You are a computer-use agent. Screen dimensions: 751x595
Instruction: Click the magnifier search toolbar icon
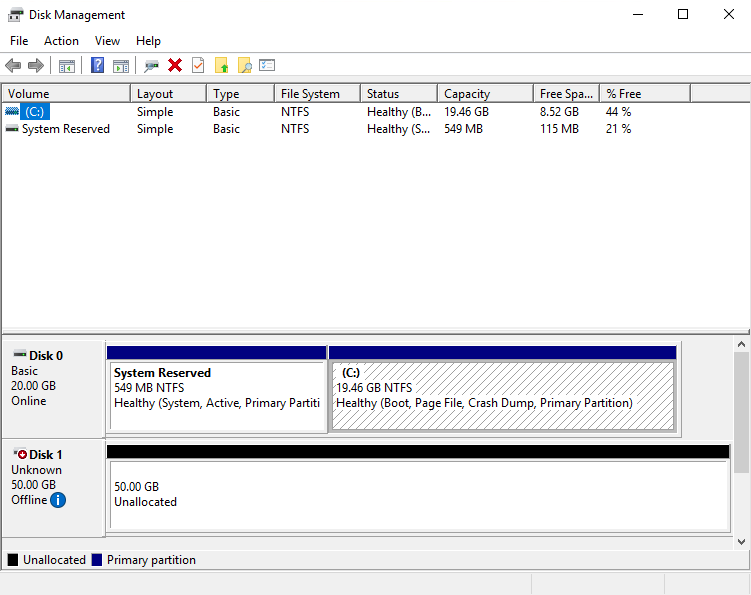(244, 65)
